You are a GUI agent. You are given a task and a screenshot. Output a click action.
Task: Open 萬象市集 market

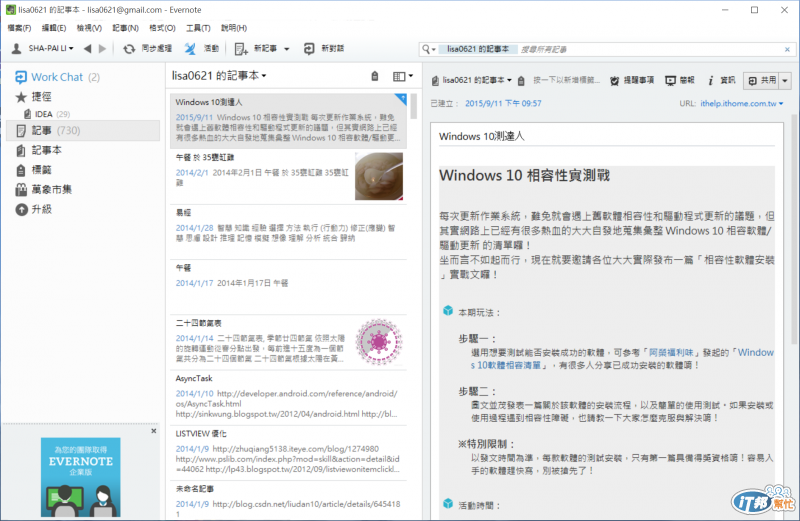[44, 189]
